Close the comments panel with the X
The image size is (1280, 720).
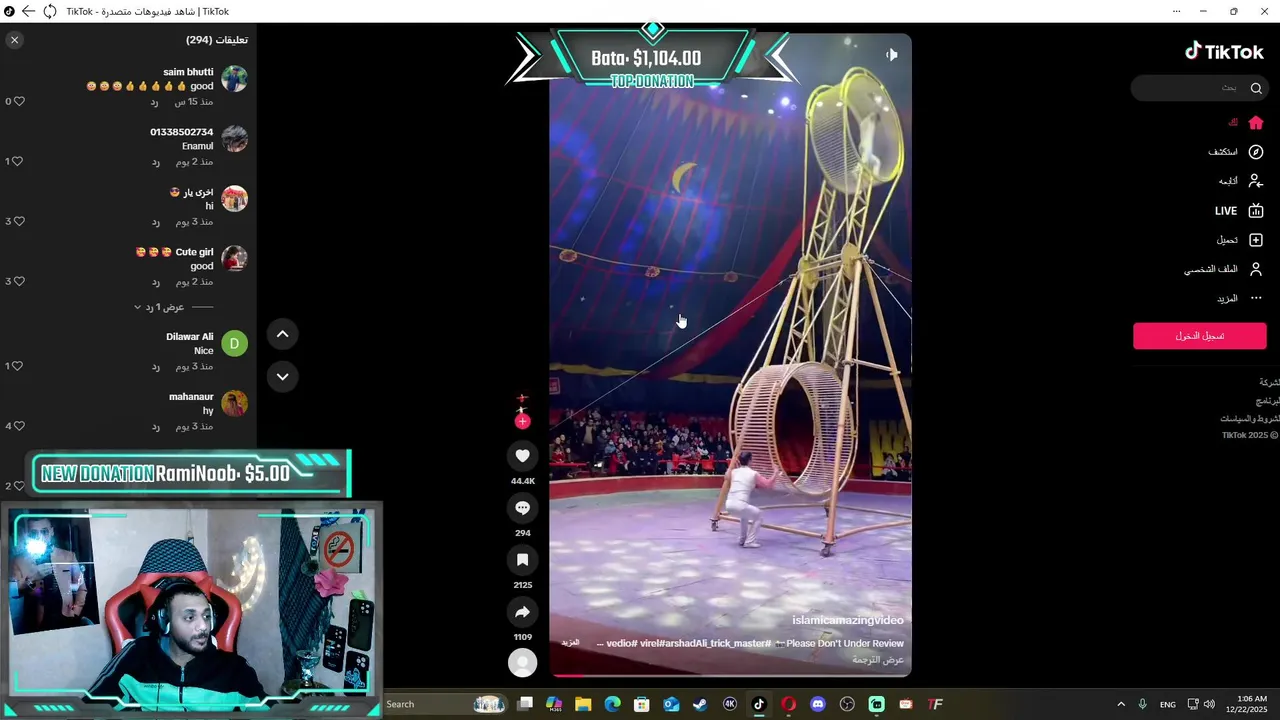14,40
